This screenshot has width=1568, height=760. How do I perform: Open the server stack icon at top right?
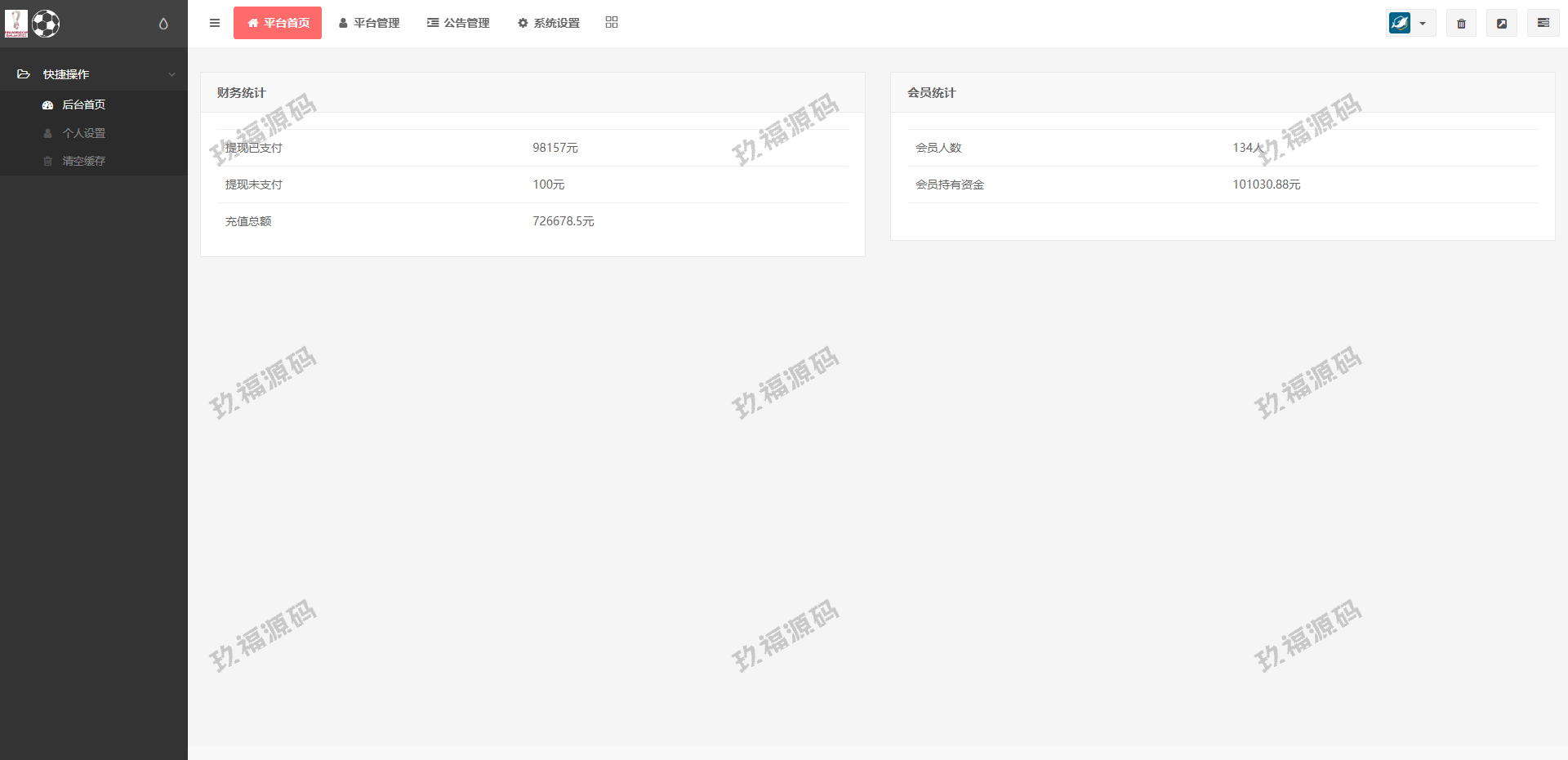tap(1543, 23)
